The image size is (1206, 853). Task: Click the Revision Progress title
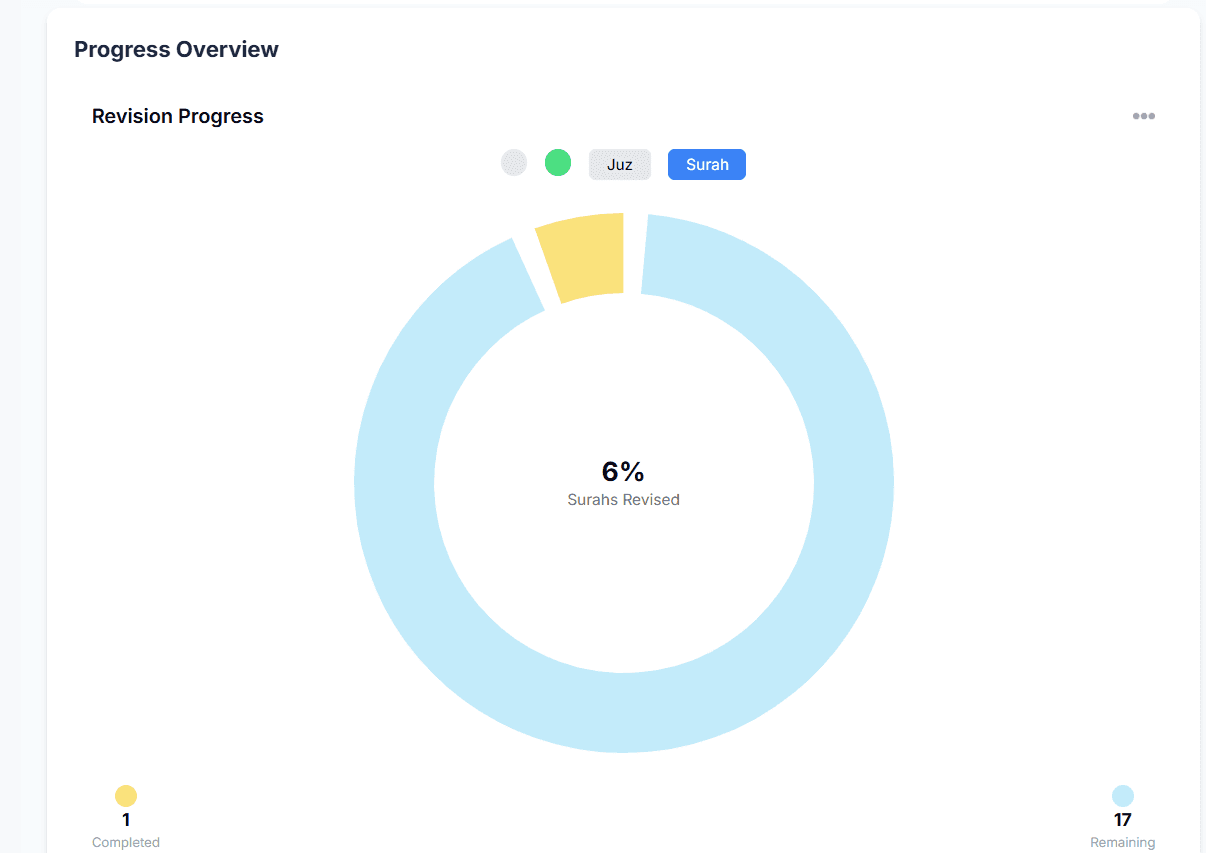click(177, 116)
